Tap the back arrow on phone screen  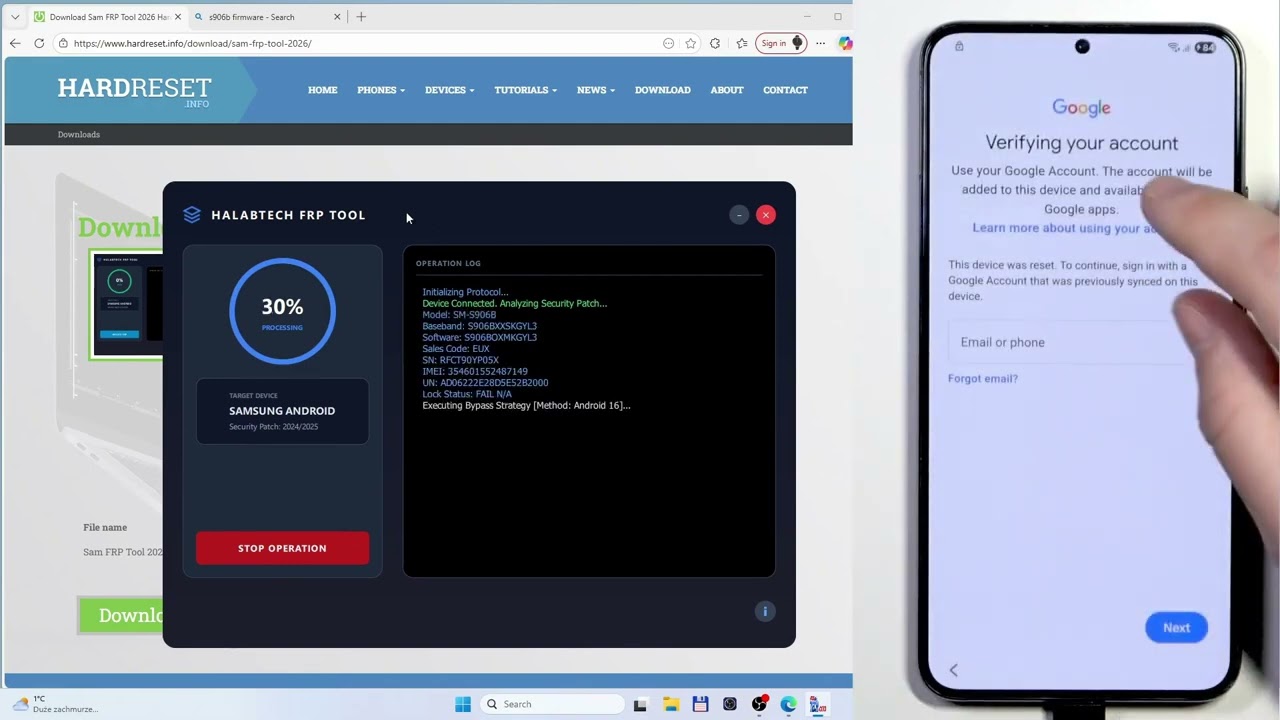coord(953,671)
